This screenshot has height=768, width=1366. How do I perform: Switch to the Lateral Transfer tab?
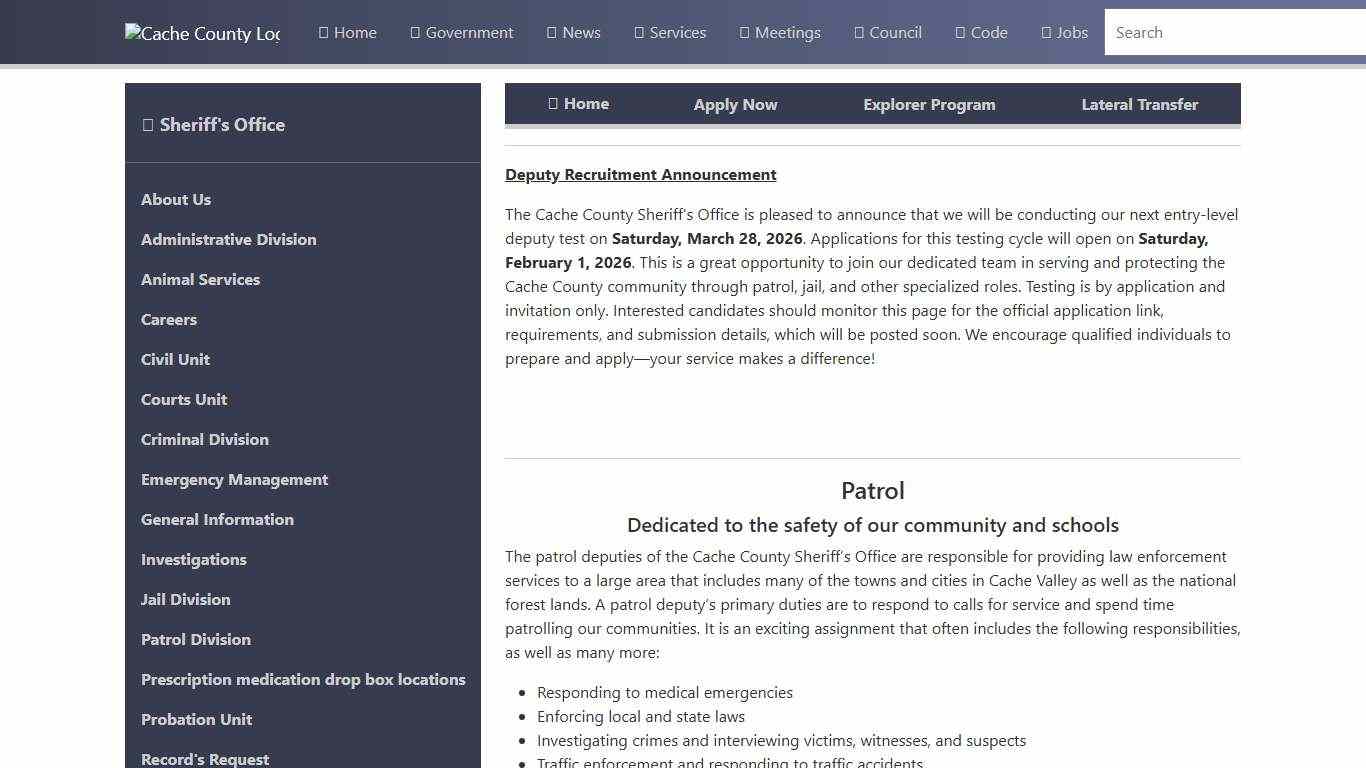tap(1139, 104)
